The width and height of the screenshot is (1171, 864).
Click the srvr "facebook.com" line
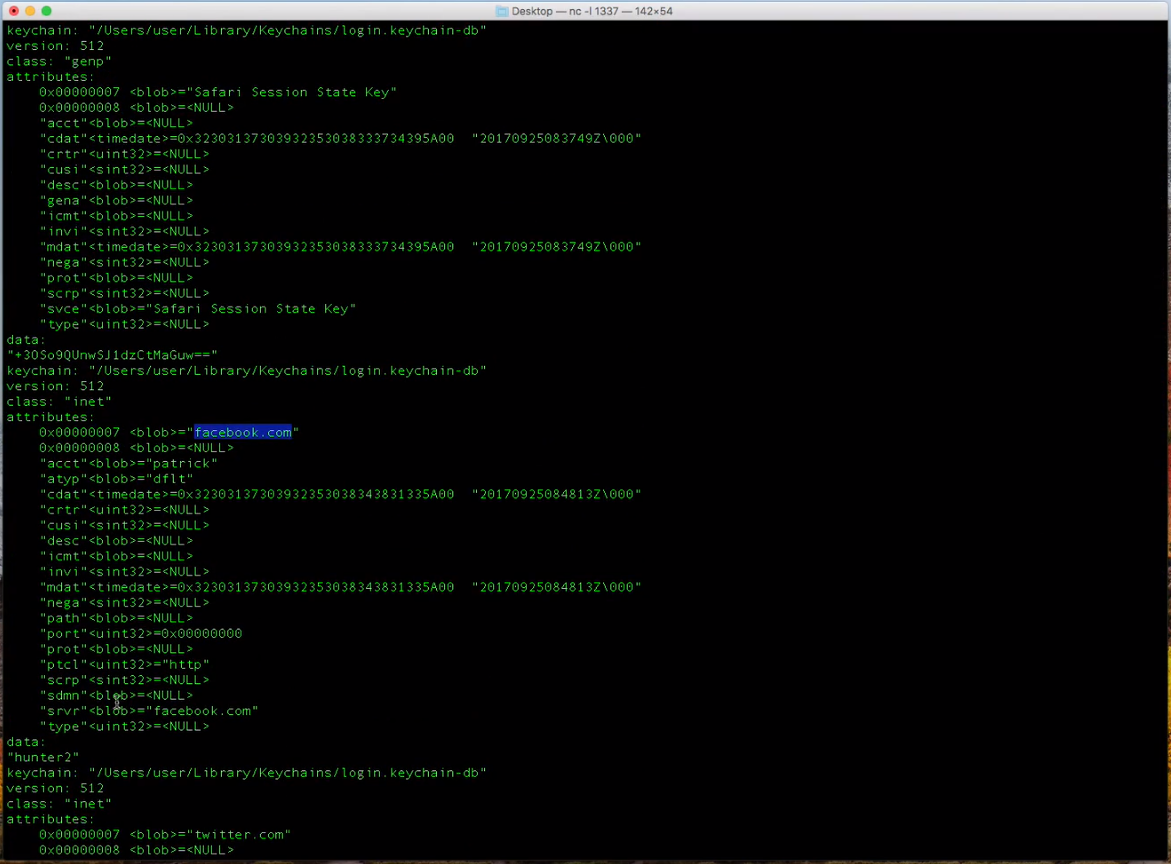[149, 711]
